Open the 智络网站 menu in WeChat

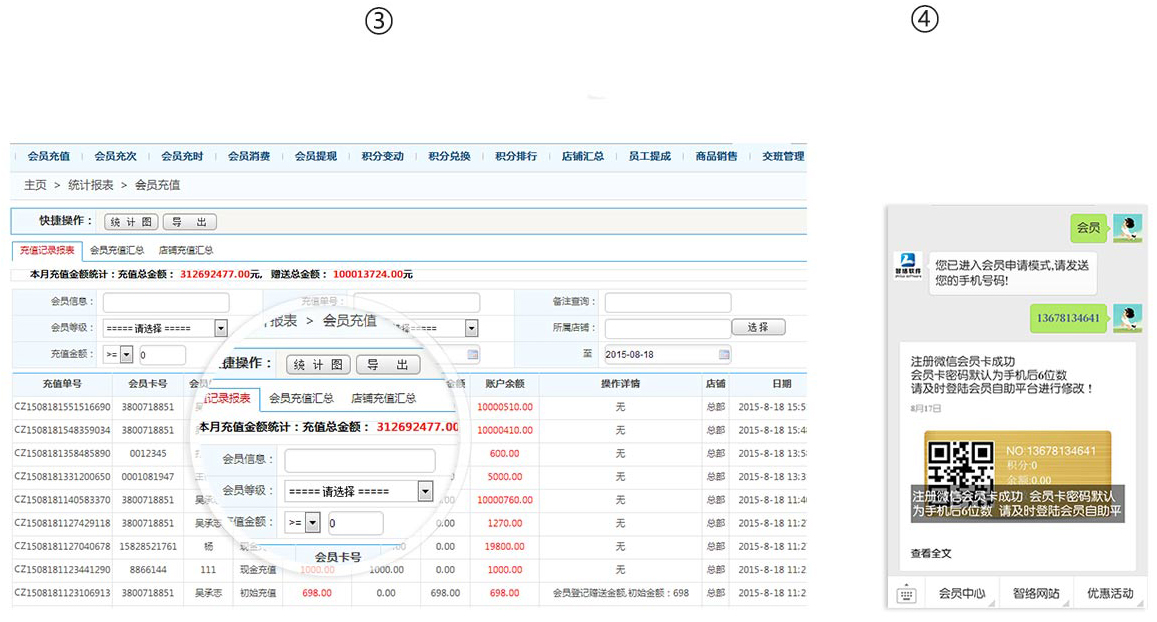click(x=1036, y=593)
